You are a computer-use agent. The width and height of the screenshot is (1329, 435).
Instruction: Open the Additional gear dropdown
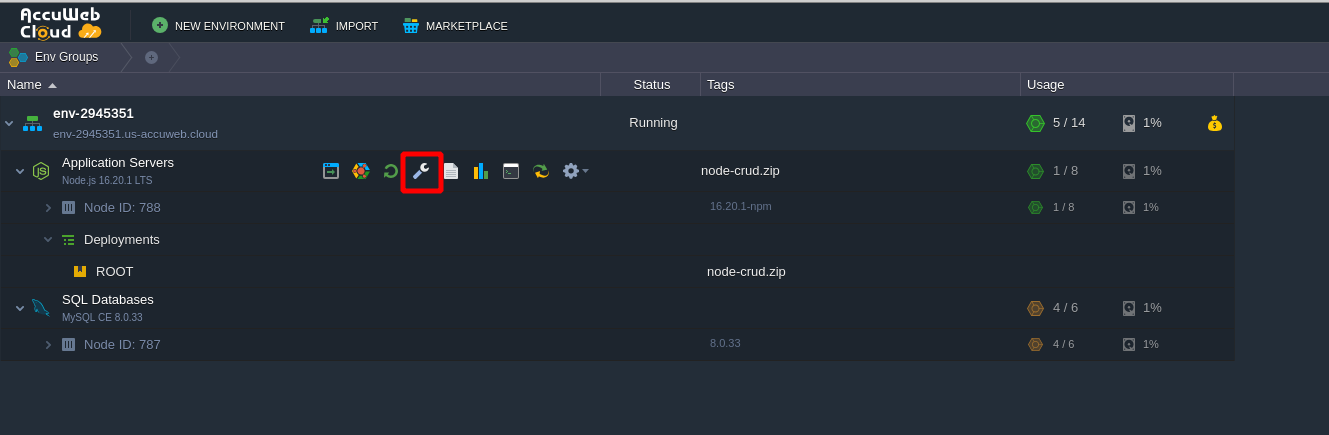[x=575, y=171]
